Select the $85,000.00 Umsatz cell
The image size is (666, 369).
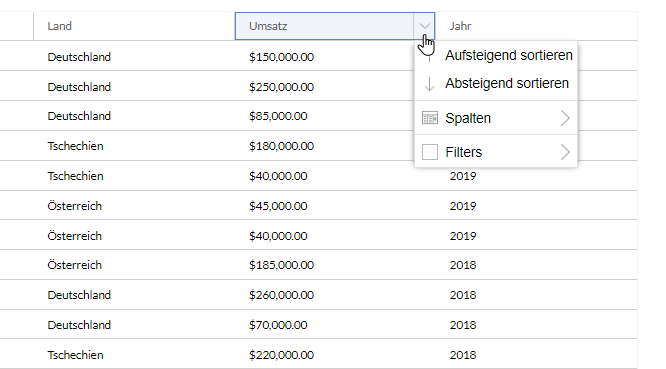pyautogui.click(x=278, y=116)
